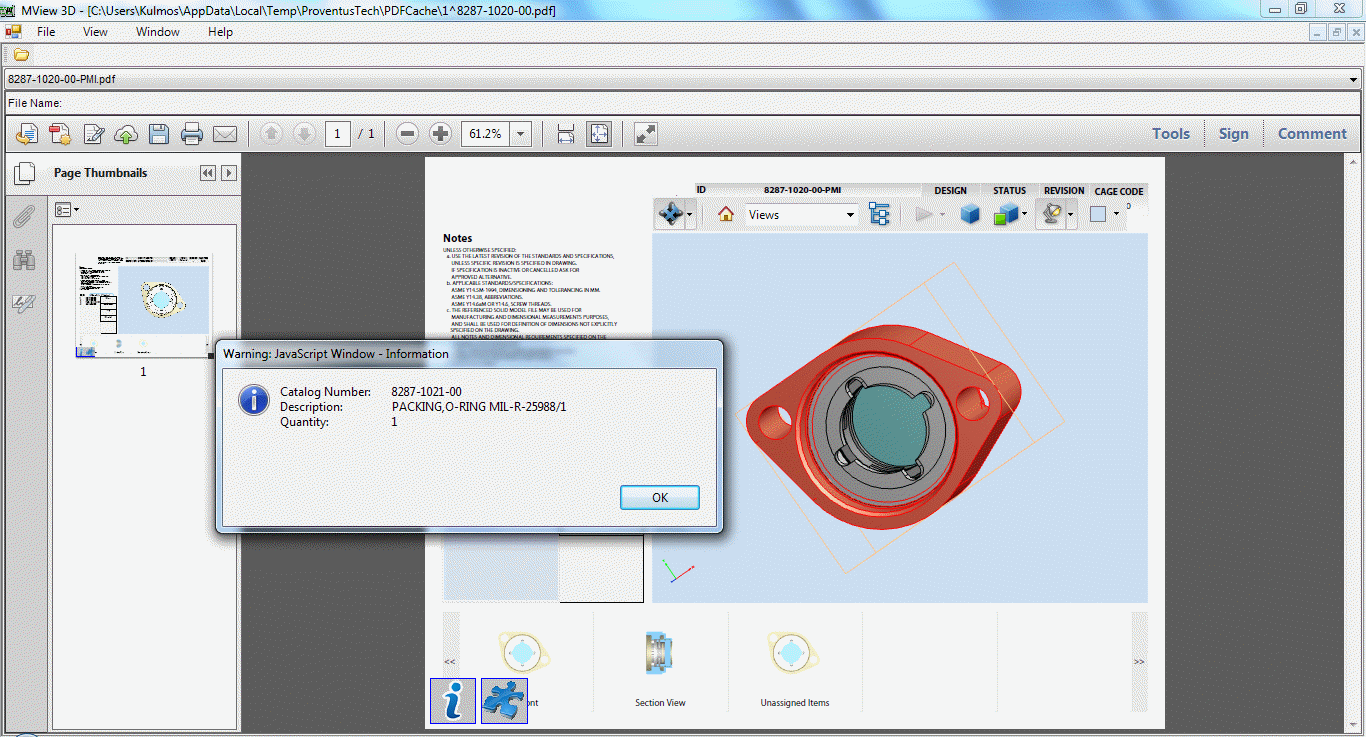Toggle perspective projection blue cube icon
1366x737 pixels.
(969, 214)
